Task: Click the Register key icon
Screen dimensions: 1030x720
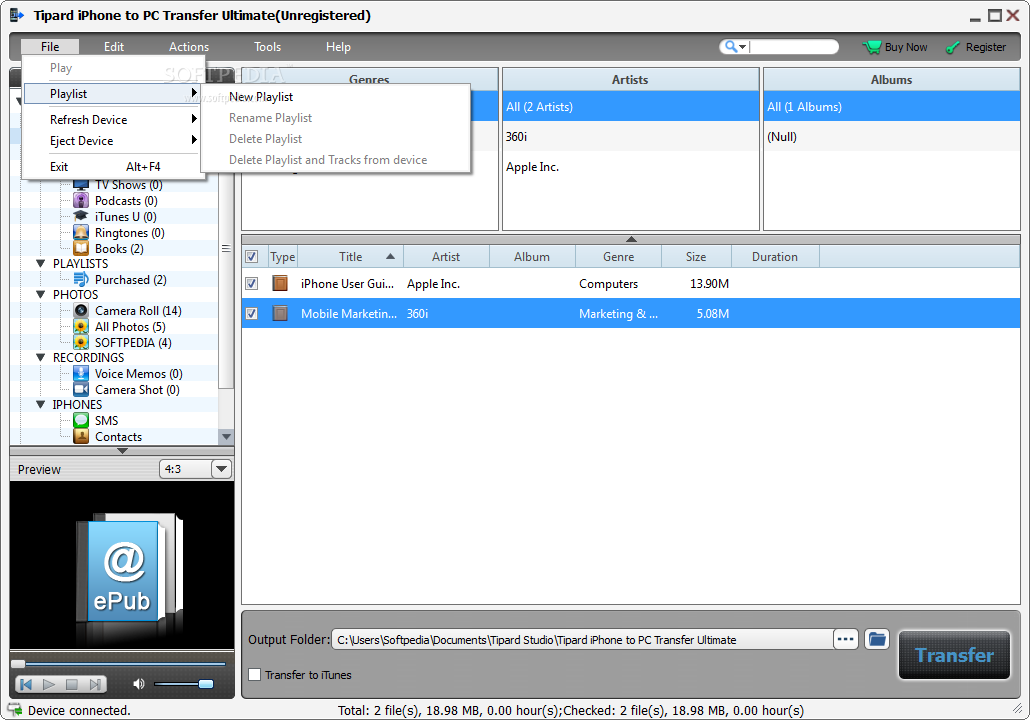Action: 952,47
